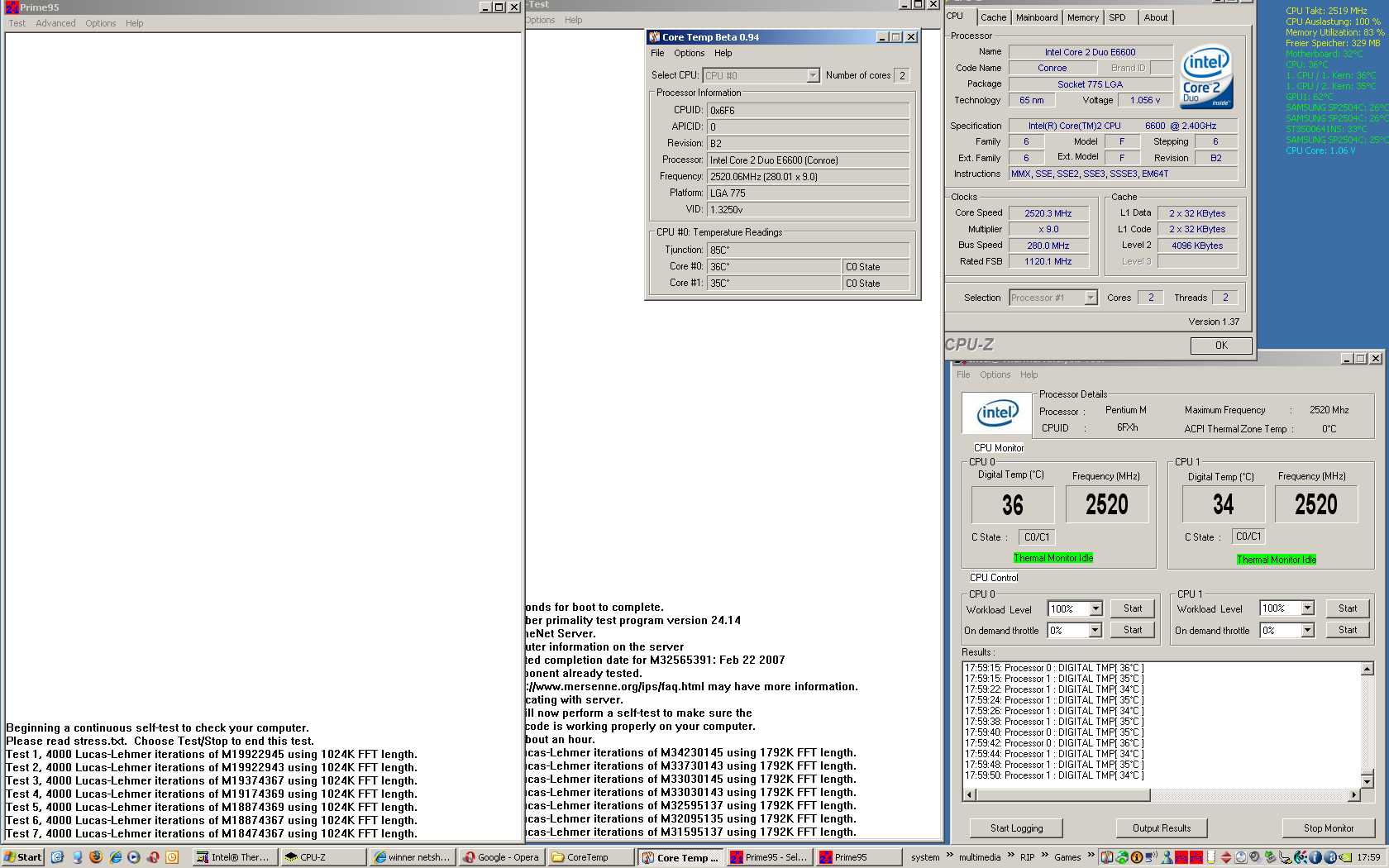
Task: Click the Stop Monitor button
Action: click(1329, 828)
